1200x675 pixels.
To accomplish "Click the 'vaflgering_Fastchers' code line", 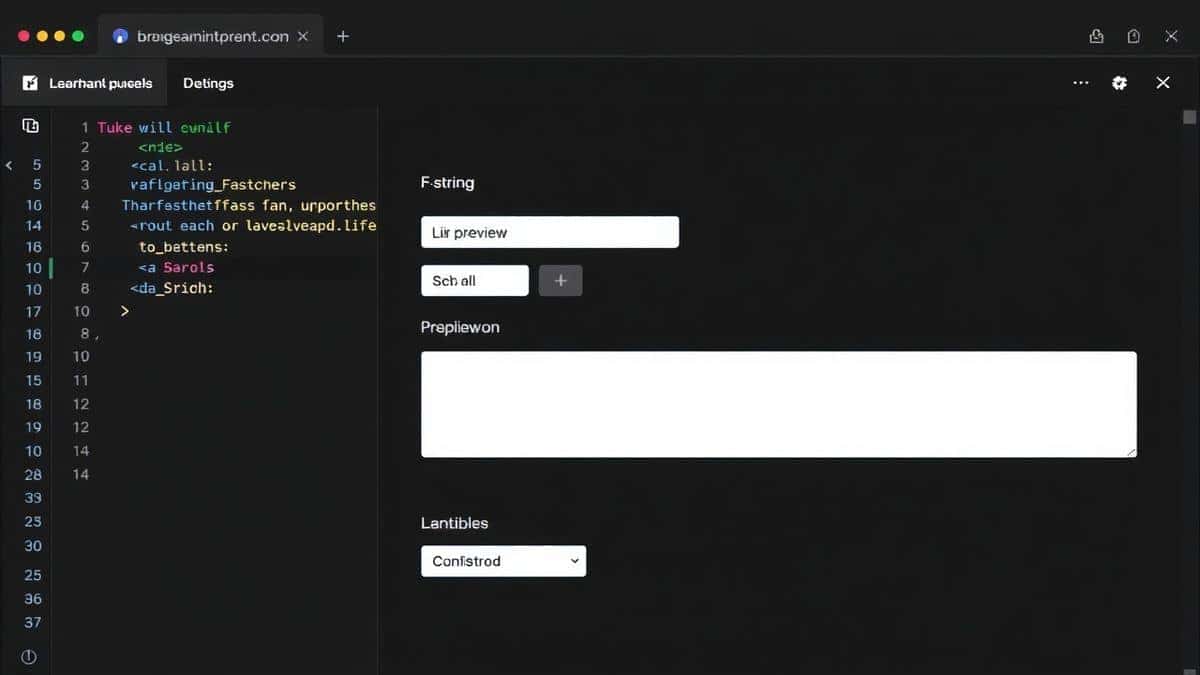I will coord(213,184).
